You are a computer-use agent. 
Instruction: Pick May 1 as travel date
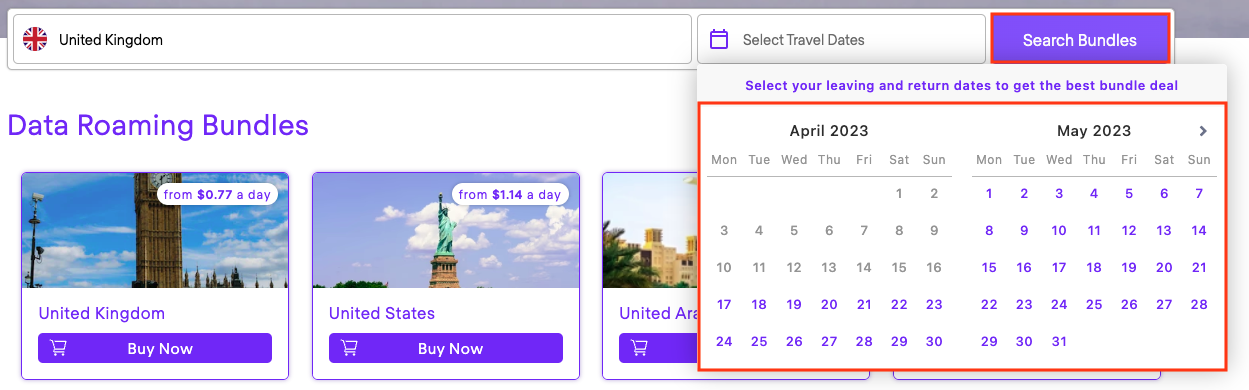click(989, 194)
